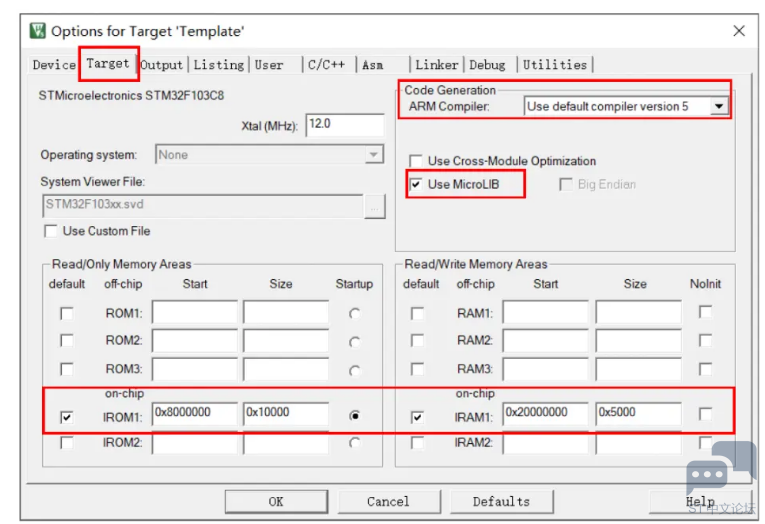Select the ROM3 Startup radio button
This screenshot has width=765, height=524.
click(355, 371)
